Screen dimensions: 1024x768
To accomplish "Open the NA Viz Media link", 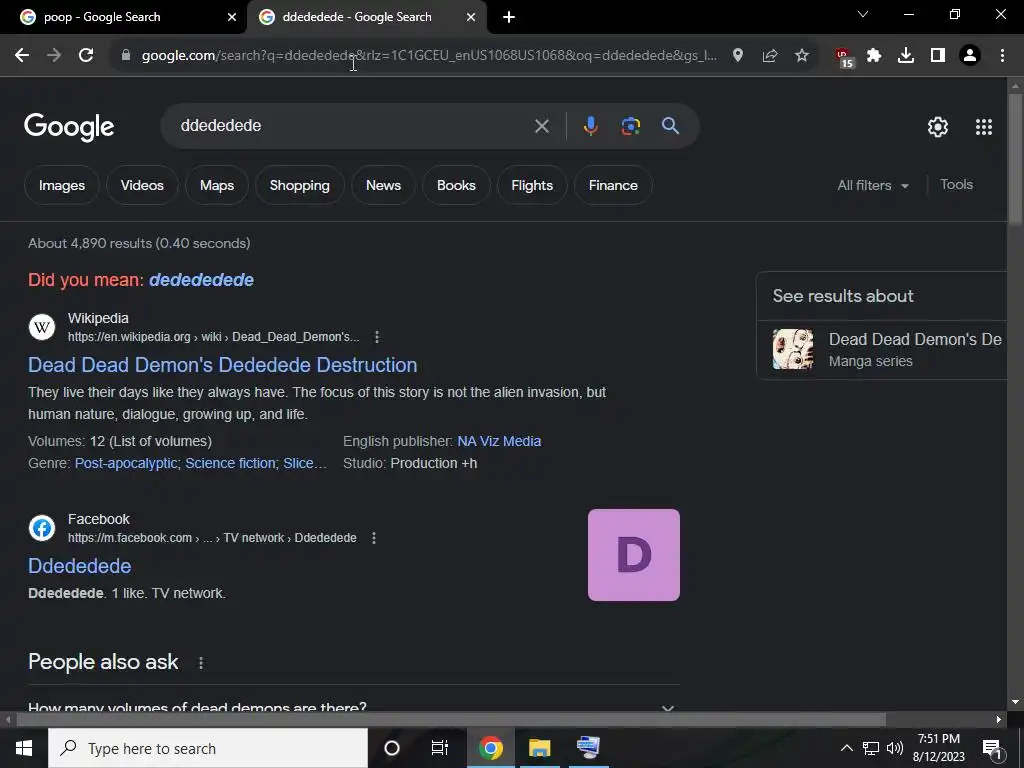I will pos(499,441).
